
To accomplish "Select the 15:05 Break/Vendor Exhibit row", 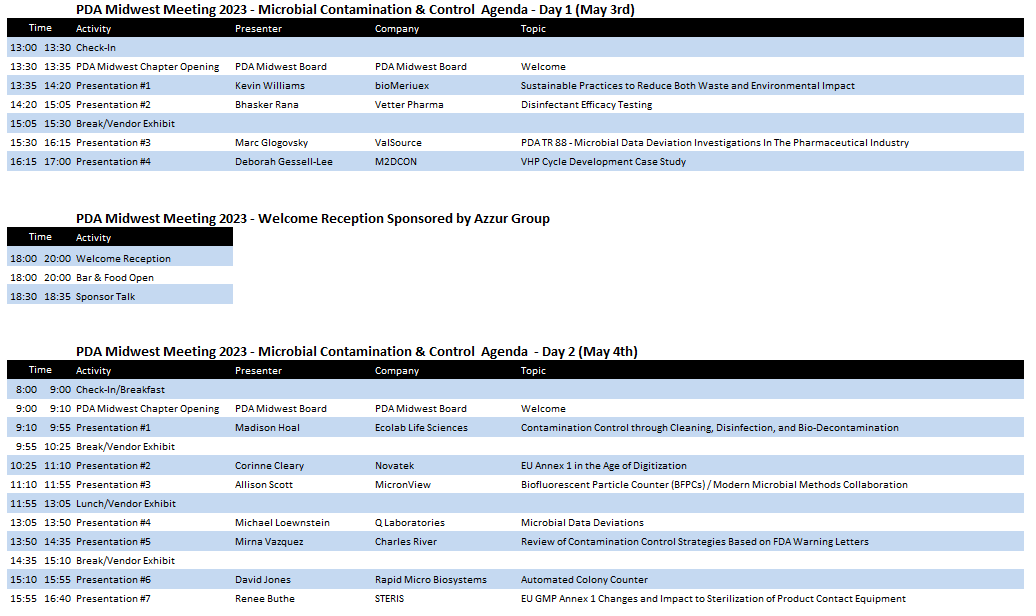I will point(515,124).
